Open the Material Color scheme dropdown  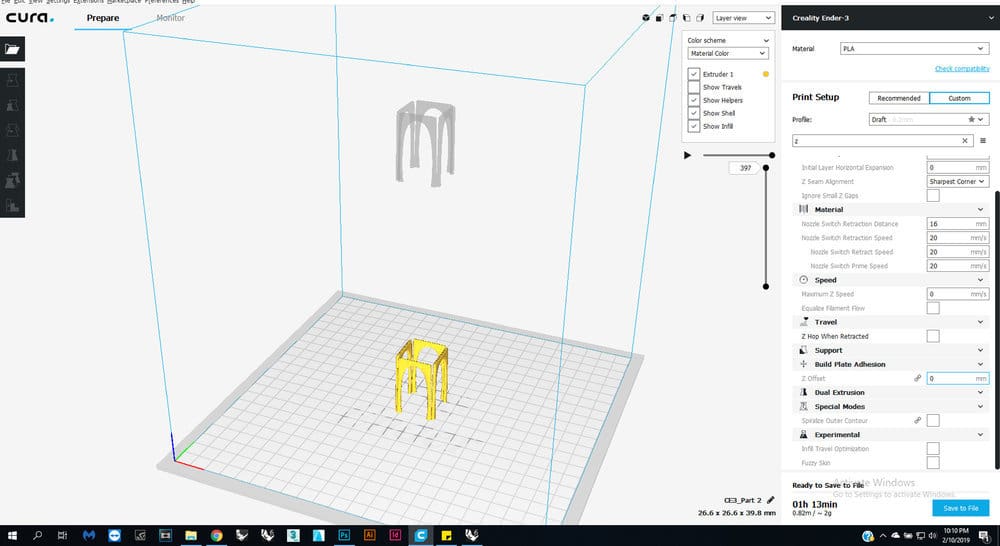coord(728,54)
